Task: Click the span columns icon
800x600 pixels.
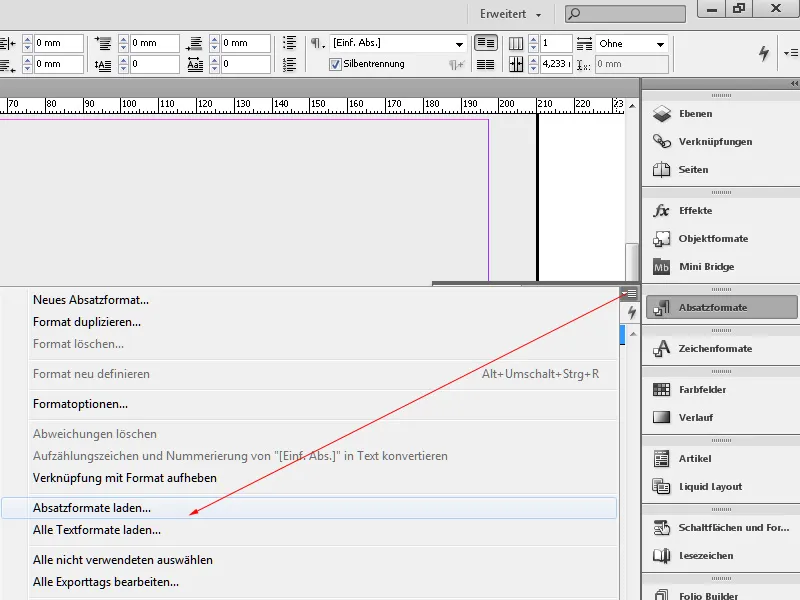Action: pyautogui.click(x=584, y=43)
